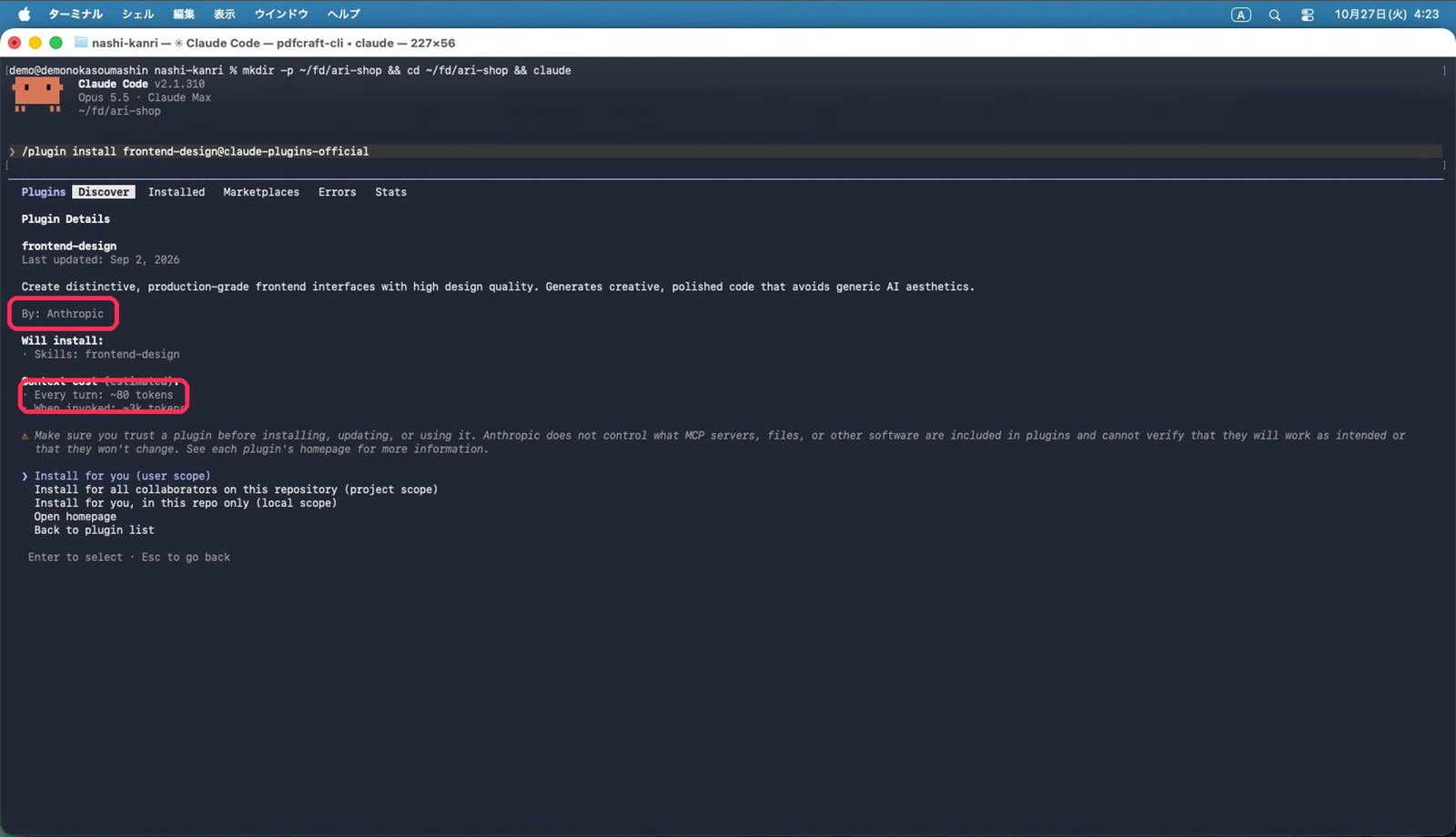
Task: Open the シェル menu
Action: pyautogui.click(x=137, y=14)
